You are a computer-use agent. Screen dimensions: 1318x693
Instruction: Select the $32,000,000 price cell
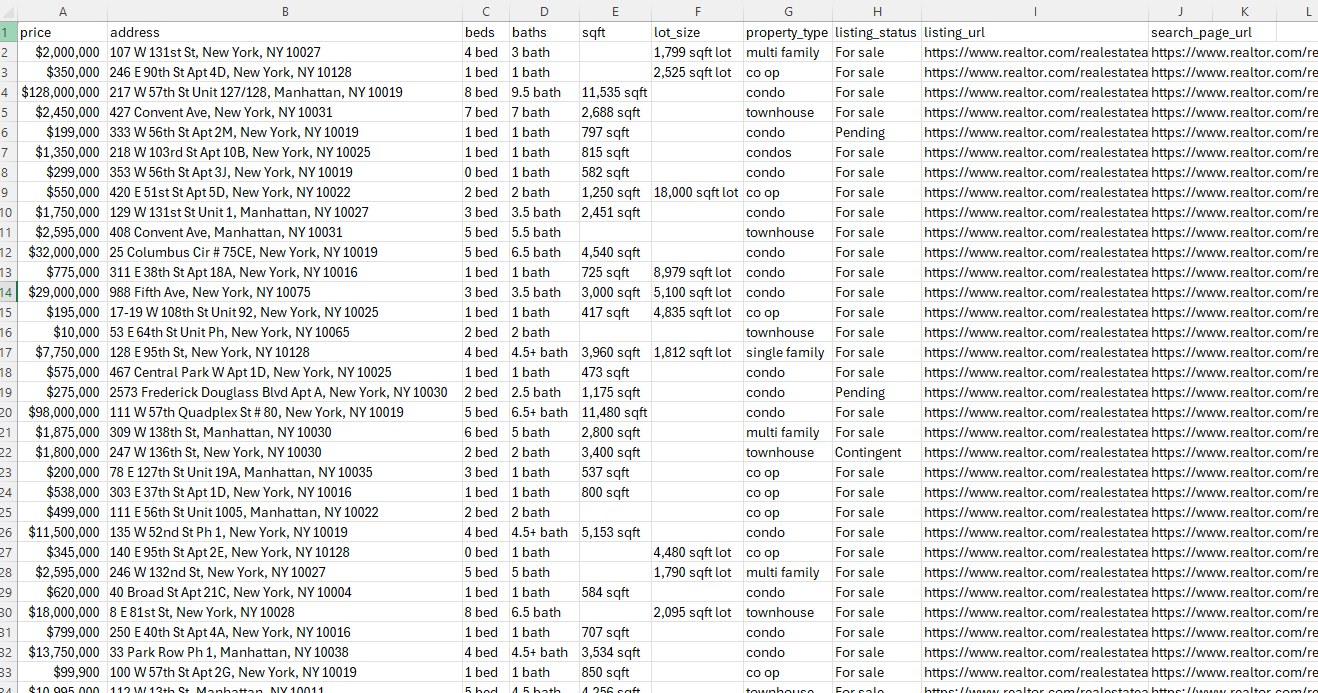pos(62,252)
